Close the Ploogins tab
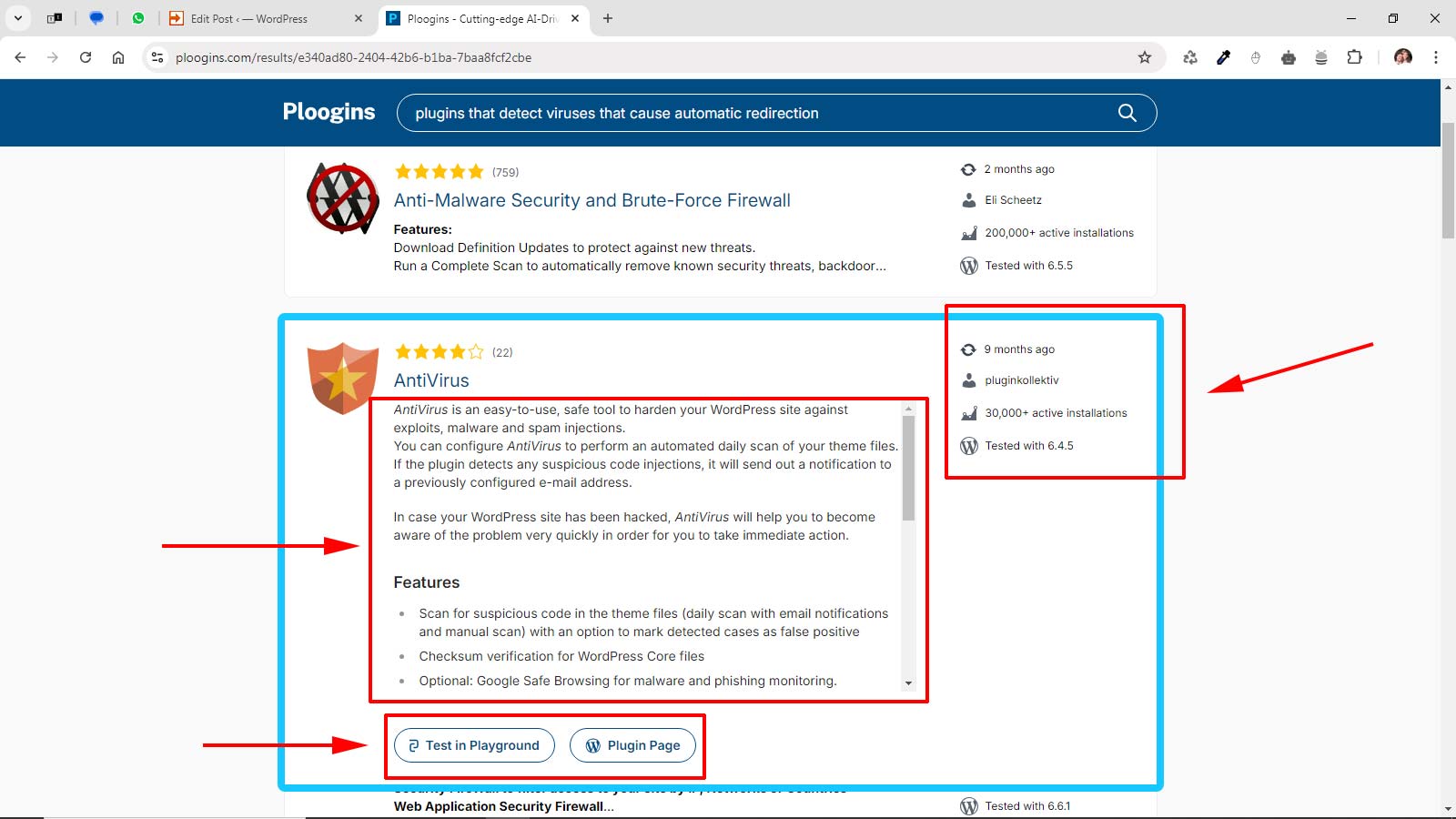The height and width of the screenshot is (819, 1456). click(575, 18)
